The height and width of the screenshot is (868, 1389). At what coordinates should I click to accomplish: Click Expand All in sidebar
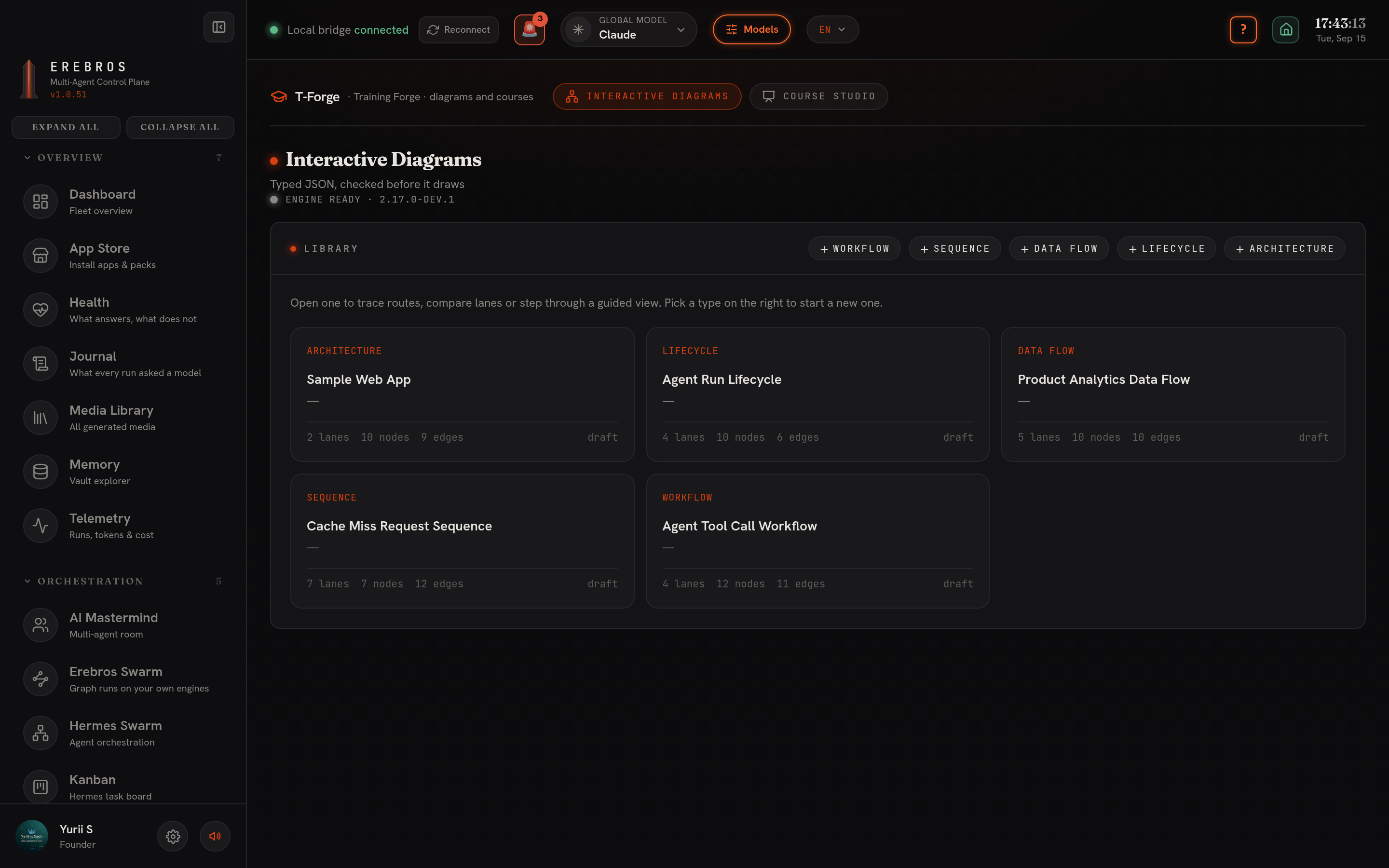pyautogui.click(x=66, y=127)
